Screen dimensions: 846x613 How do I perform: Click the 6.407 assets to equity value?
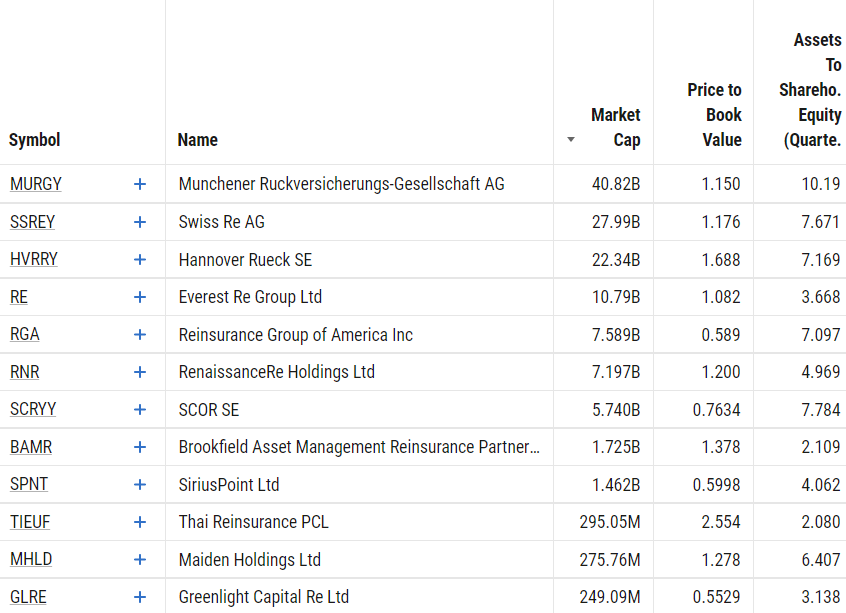tap(821, 560)
